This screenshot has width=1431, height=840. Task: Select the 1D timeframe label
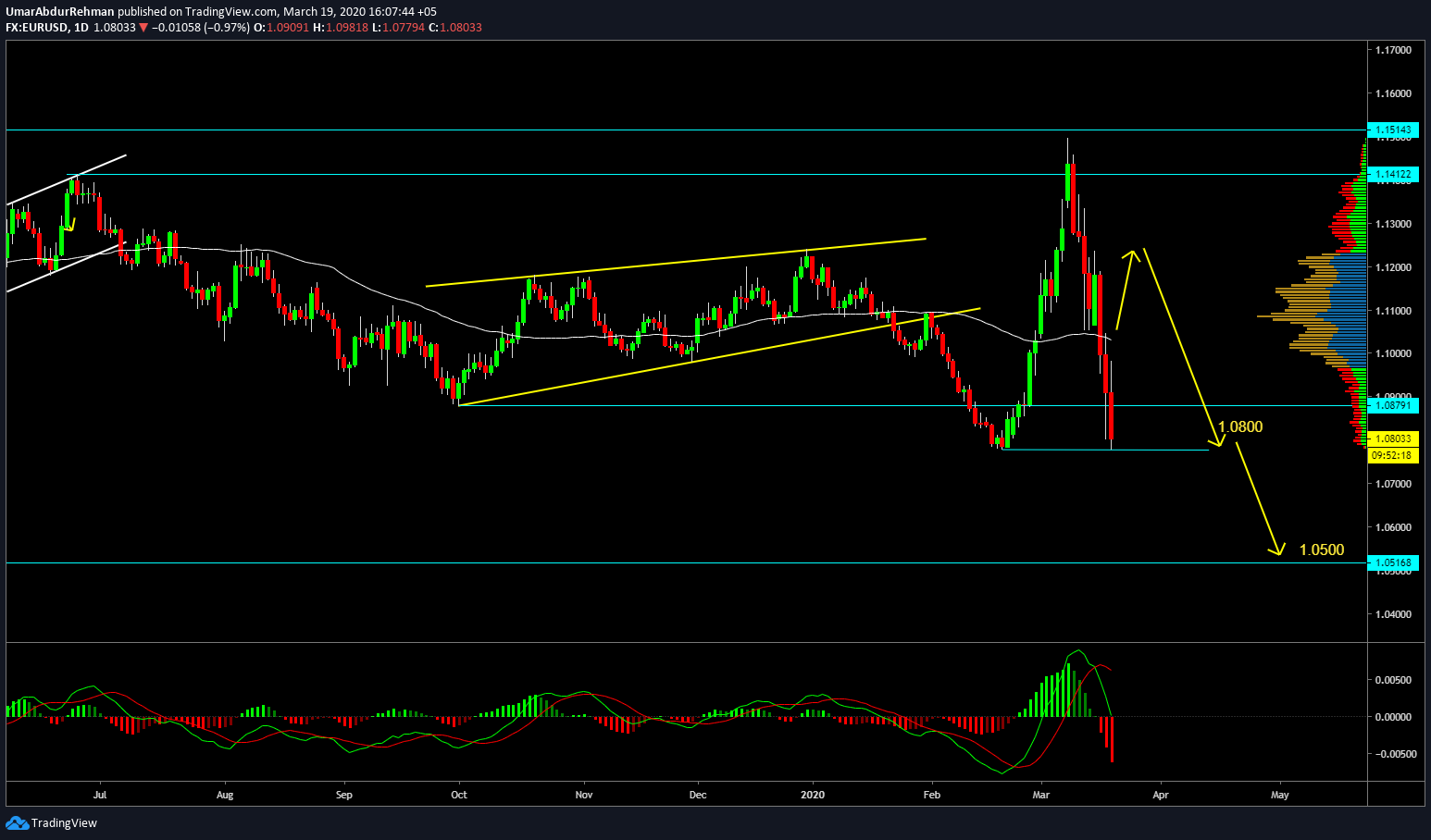(81, 28)
